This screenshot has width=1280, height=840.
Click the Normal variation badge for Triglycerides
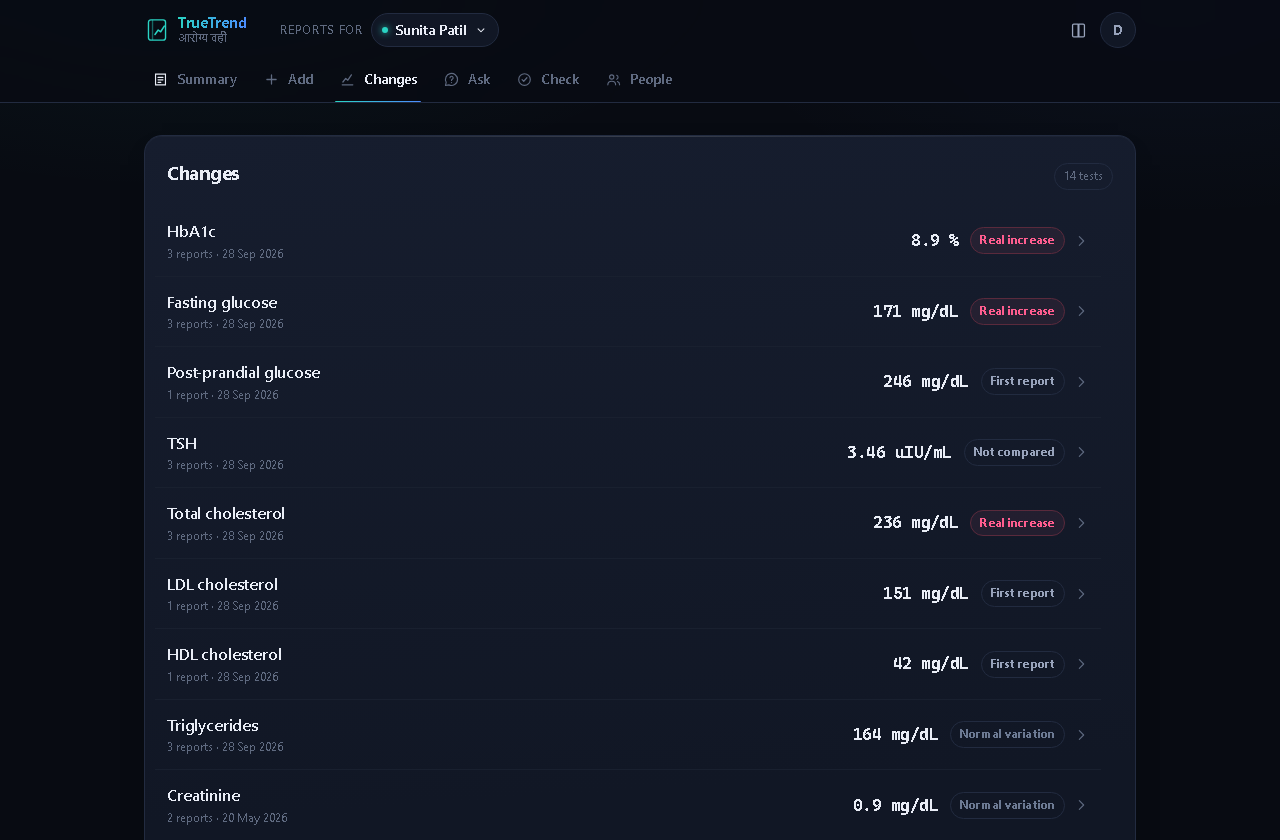coord(1007,734)
